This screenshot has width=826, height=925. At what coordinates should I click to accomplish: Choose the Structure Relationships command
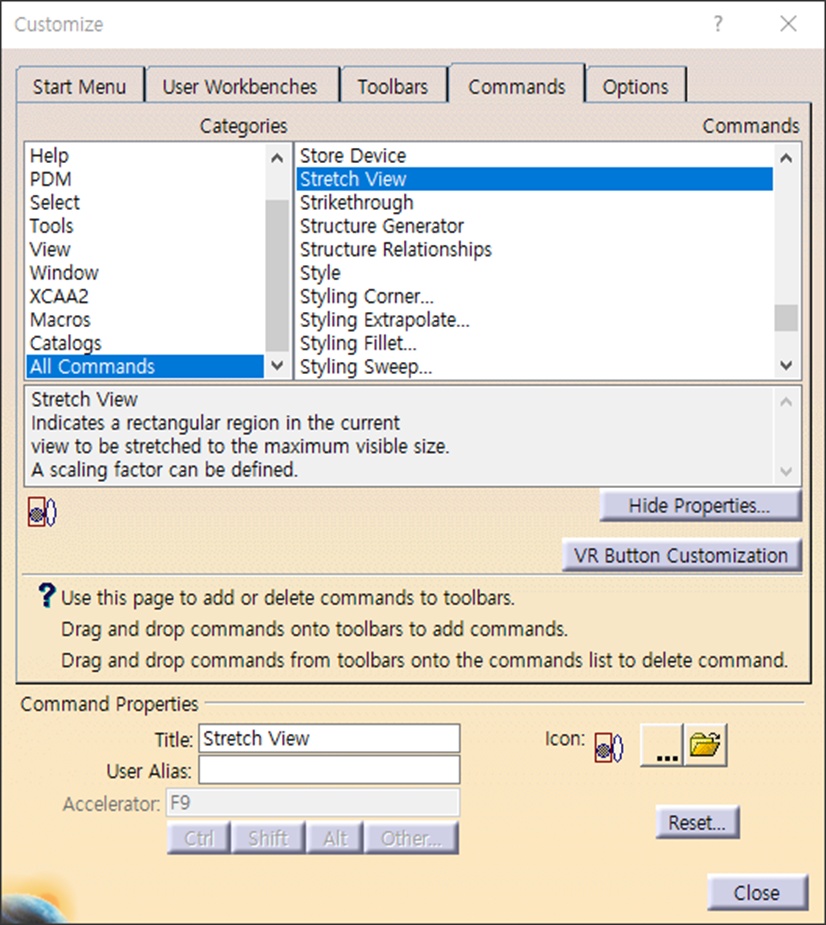pos(535,249)
